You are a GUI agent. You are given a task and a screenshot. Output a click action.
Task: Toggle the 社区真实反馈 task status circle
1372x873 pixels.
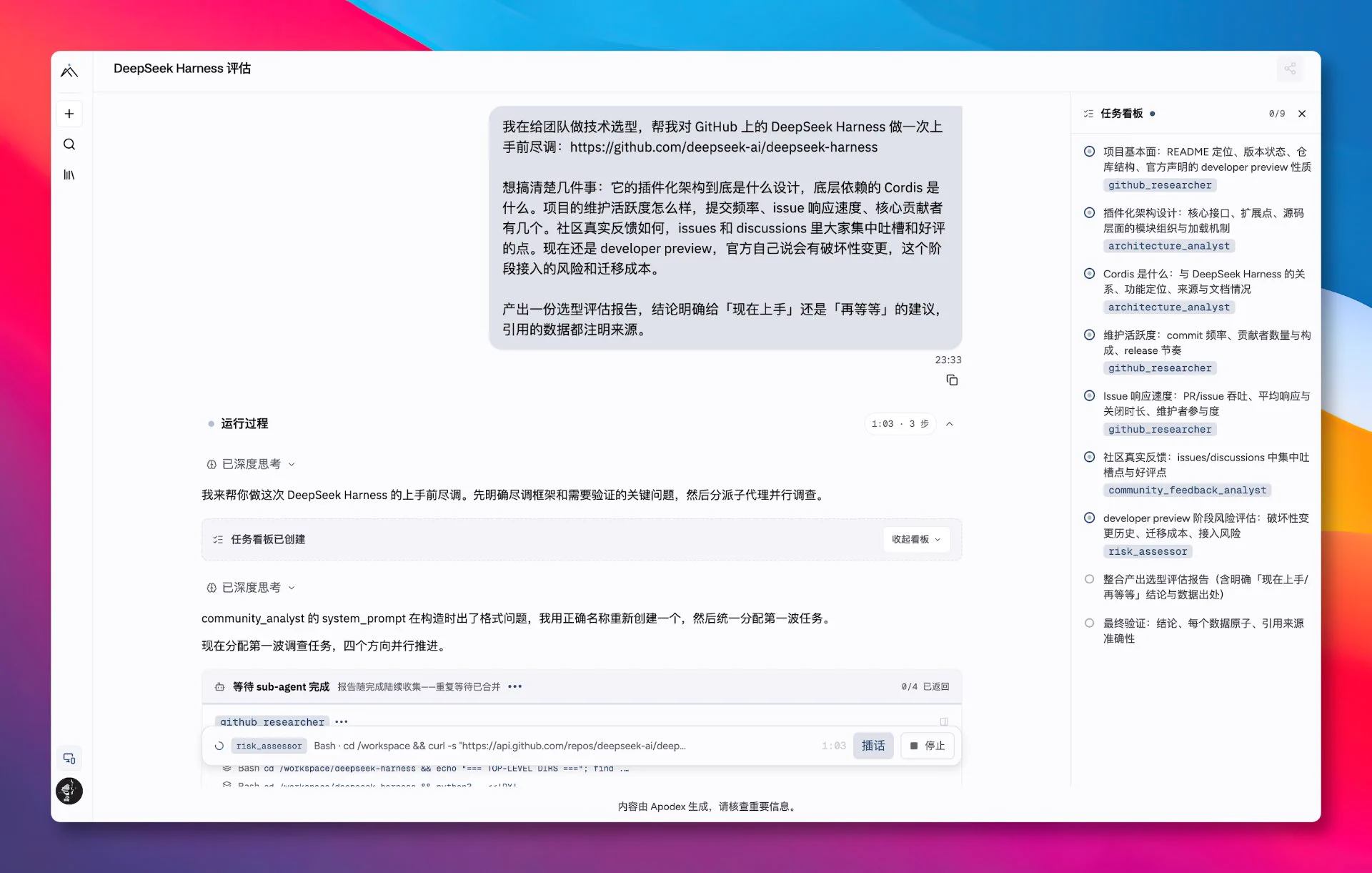[x=1089, y=458]
